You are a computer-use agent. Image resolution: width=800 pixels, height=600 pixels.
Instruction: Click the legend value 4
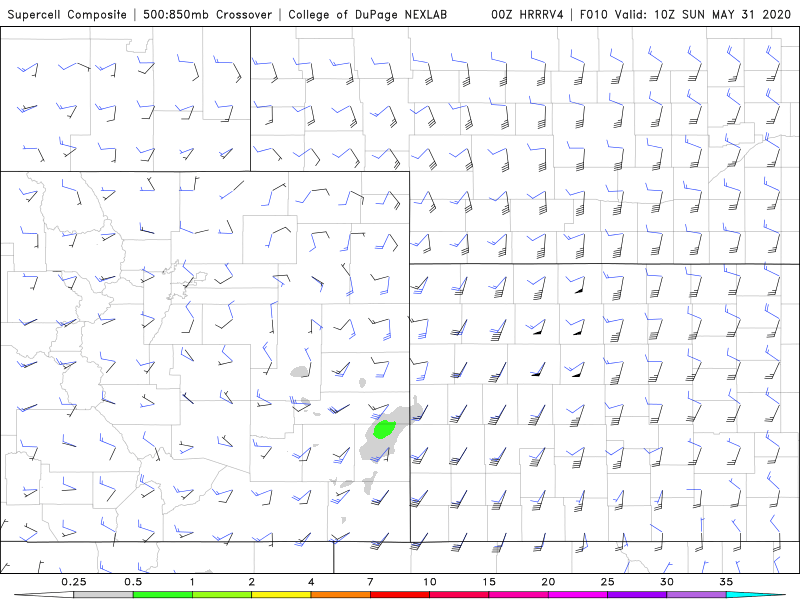pyautogui.click(x=311, y=582)
